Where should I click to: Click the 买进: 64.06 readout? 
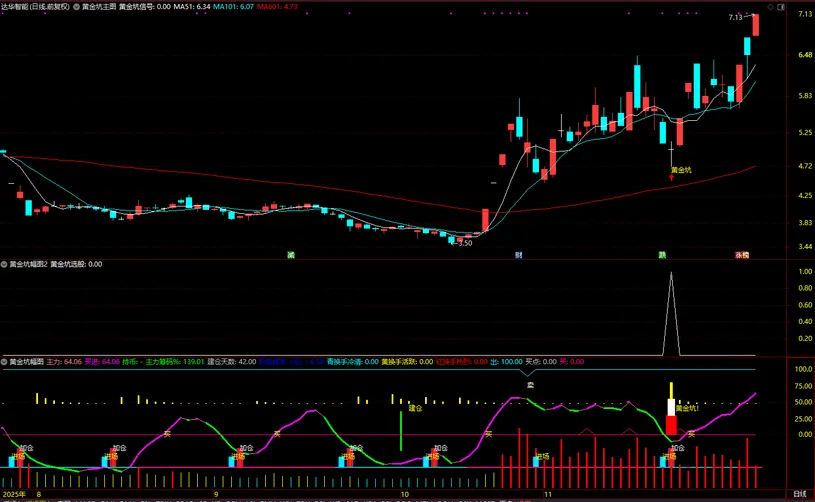pyautogui.click(x=102, y=362)
